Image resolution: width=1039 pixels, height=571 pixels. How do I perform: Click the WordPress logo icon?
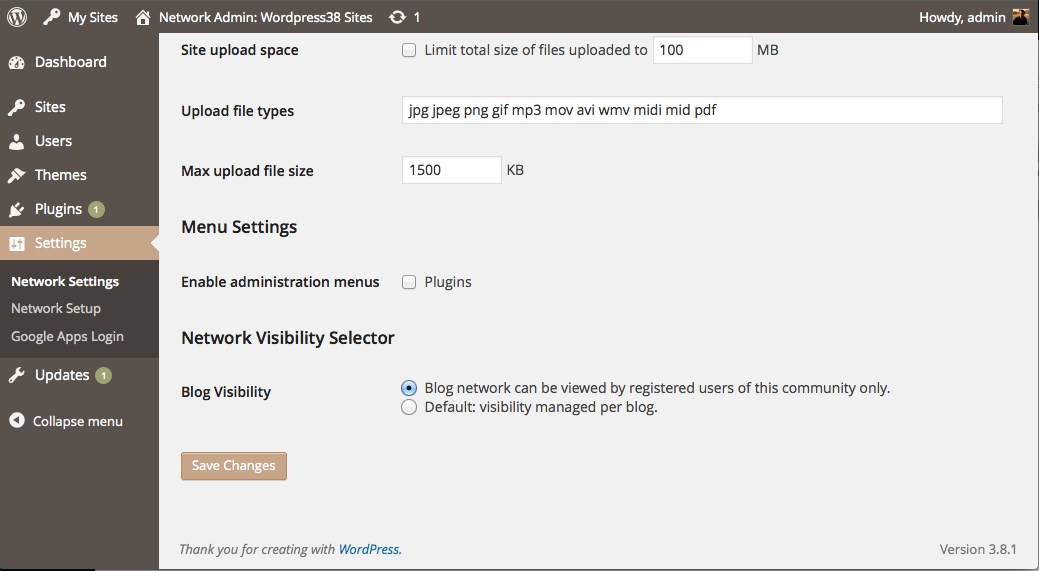tap(17, 17)
